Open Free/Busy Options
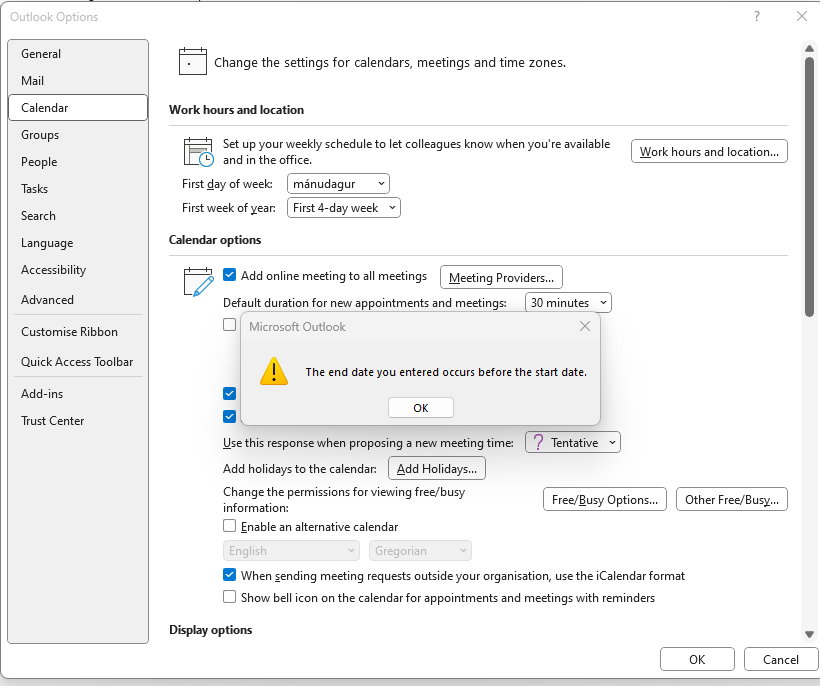Image resolution: width=820 pixels, height=686 pixels. [605, 499]
